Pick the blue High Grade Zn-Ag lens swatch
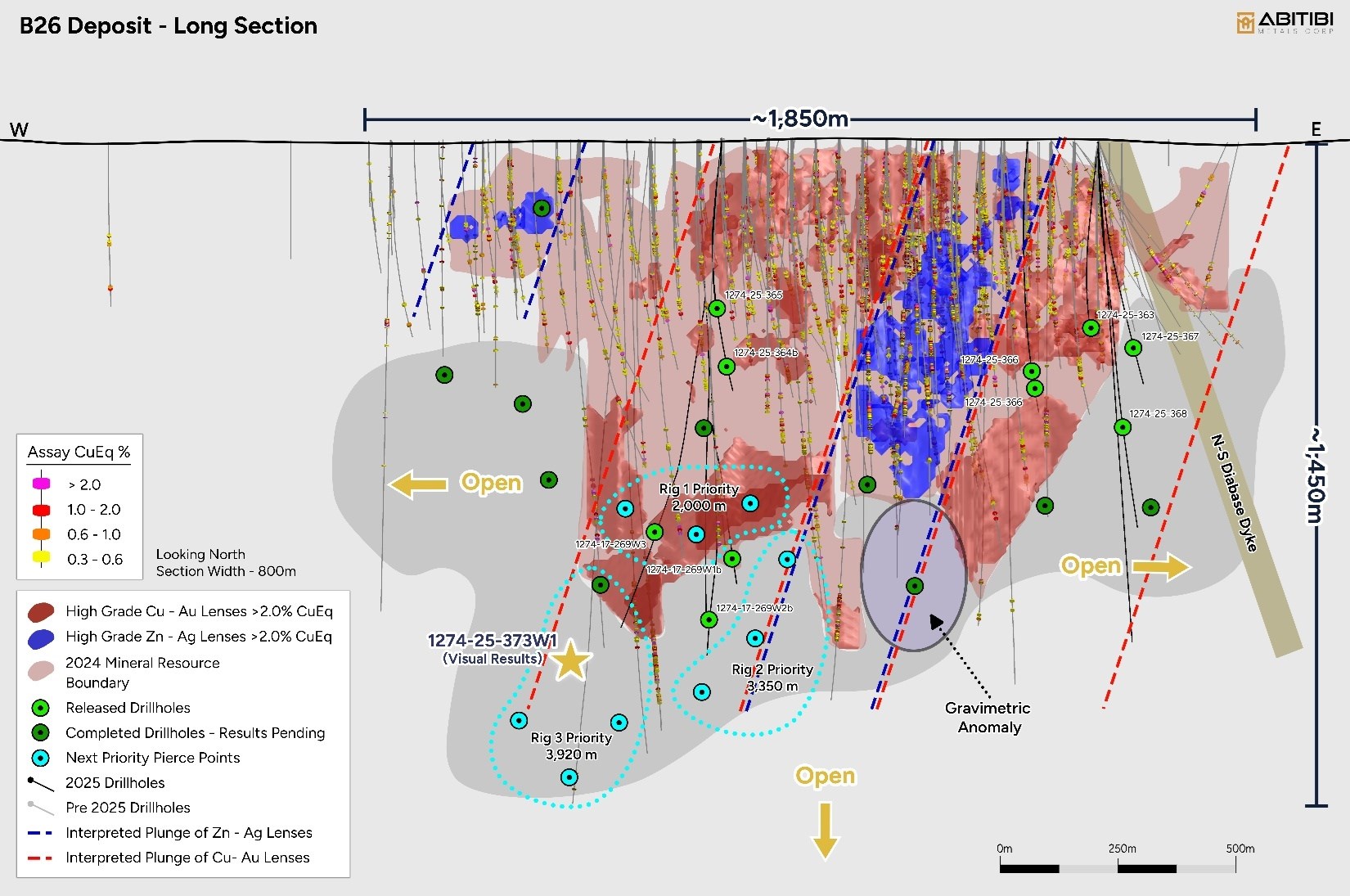This screenshot has width=1350, height=896. click(x=41, y=637)
